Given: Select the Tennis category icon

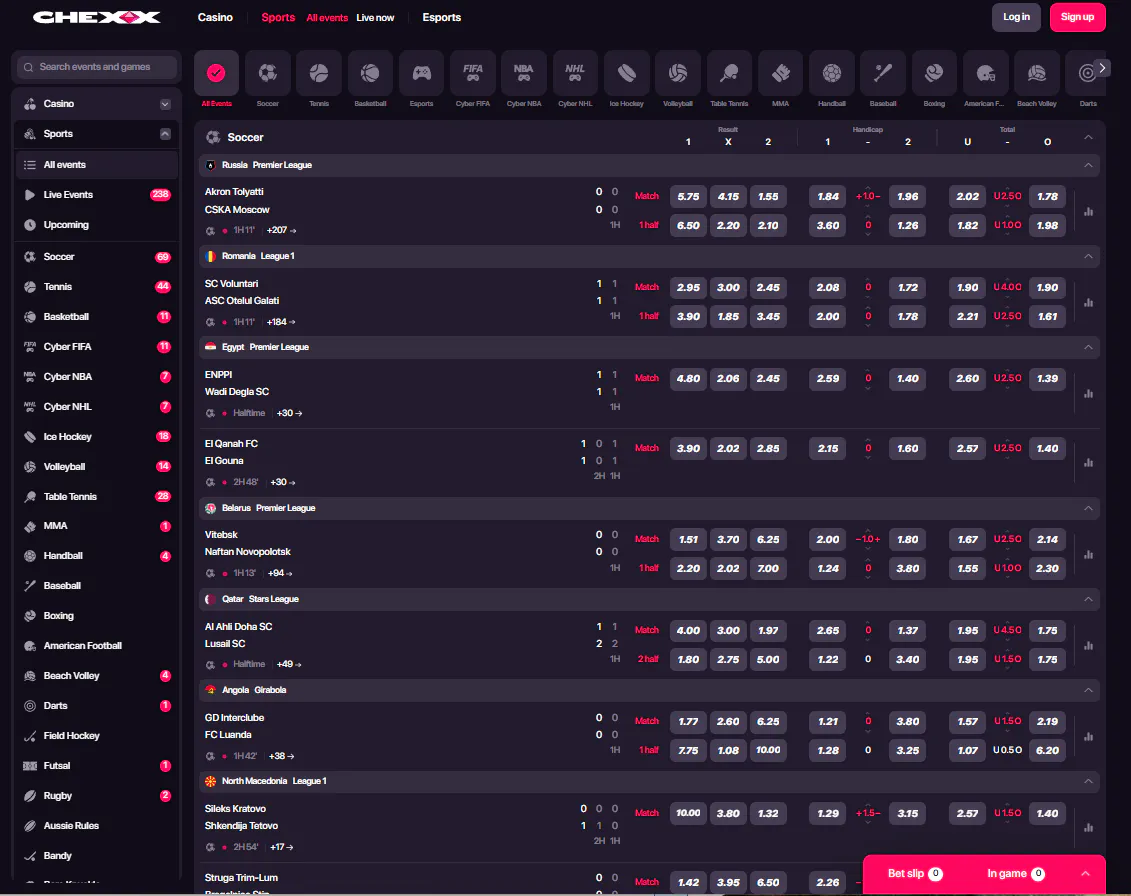Looking at the screenshot, I should coord(319,73).
